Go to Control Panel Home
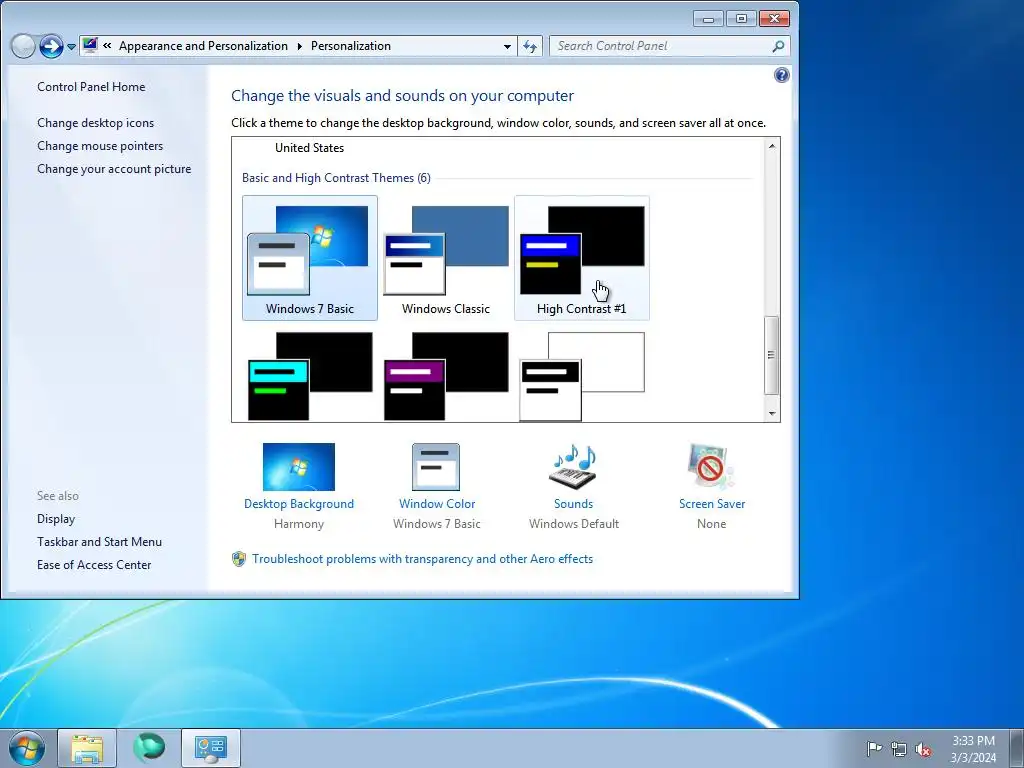This screenshot has width=1024, height=768. [91, 87]
